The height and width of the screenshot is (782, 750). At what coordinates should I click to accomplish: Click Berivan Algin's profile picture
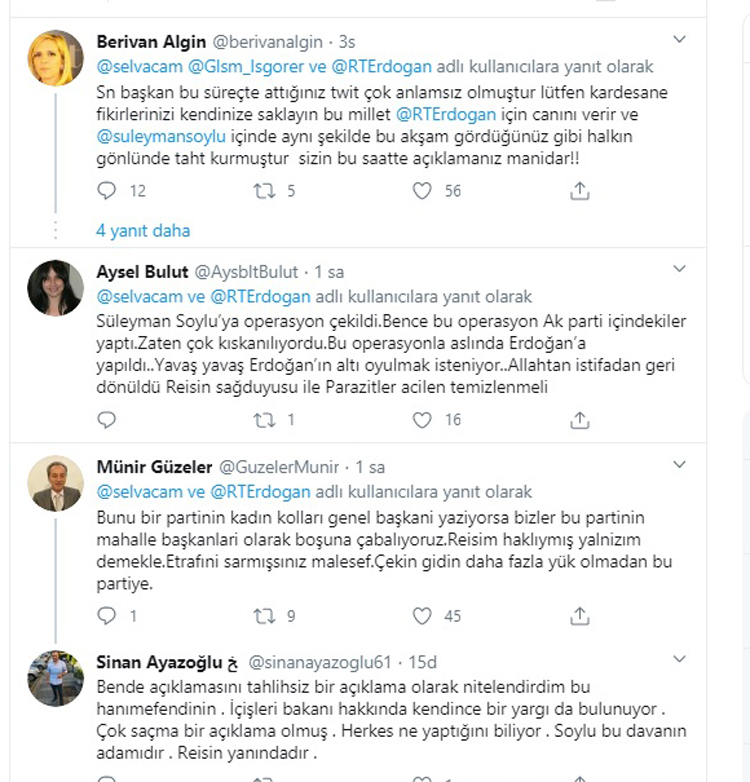55,58
